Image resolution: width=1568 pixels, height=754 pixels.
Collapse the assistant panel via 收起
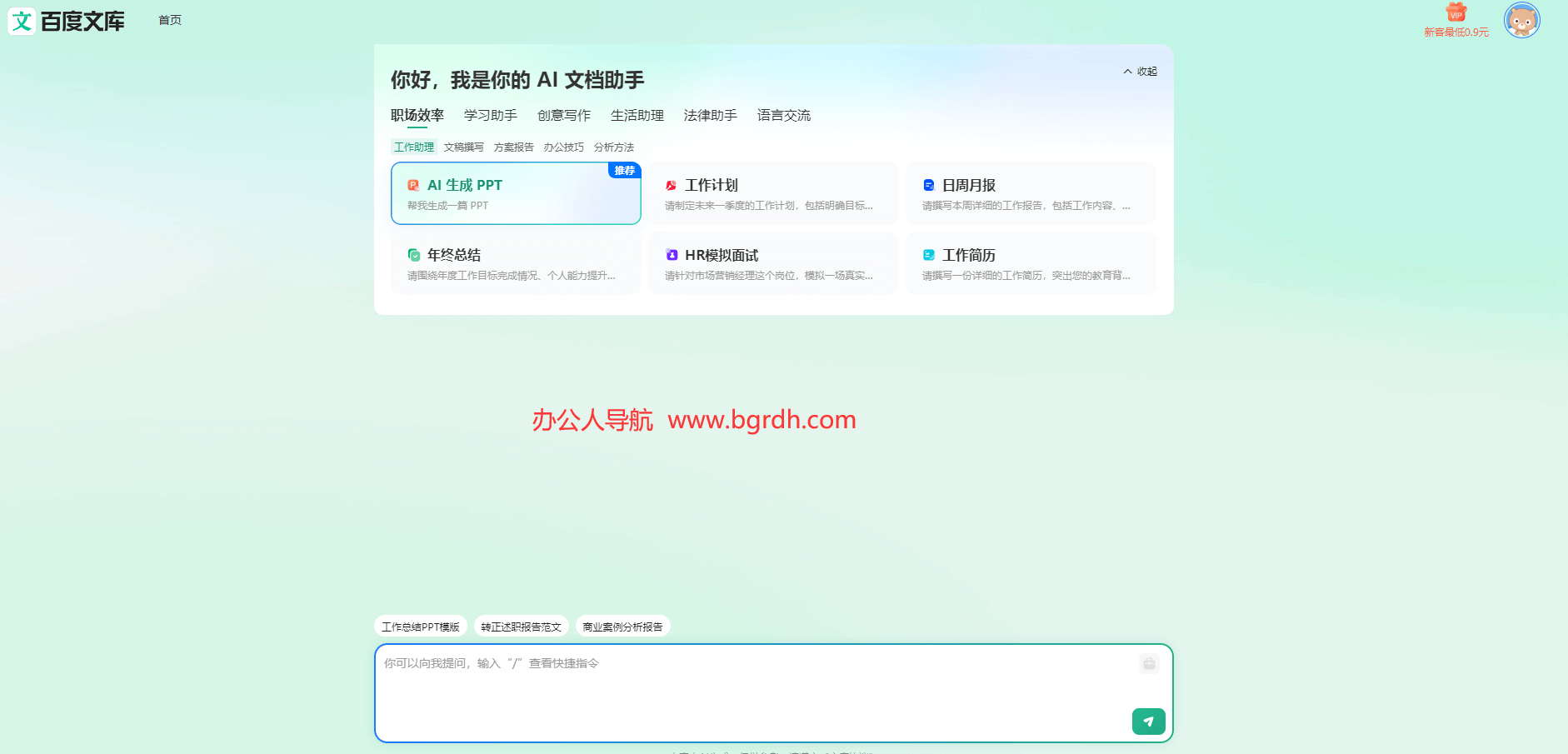point(1138,72)
